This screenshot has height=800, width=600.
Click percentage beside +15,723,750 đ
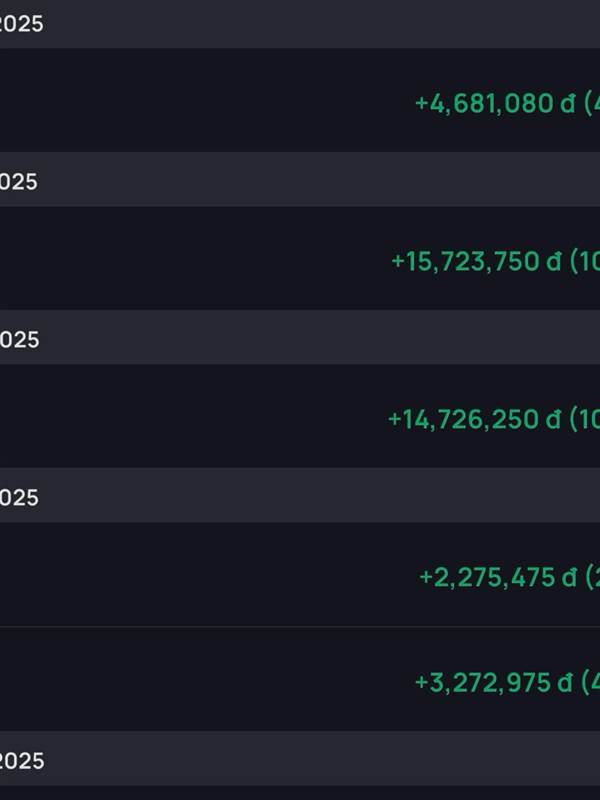[585, 261]
